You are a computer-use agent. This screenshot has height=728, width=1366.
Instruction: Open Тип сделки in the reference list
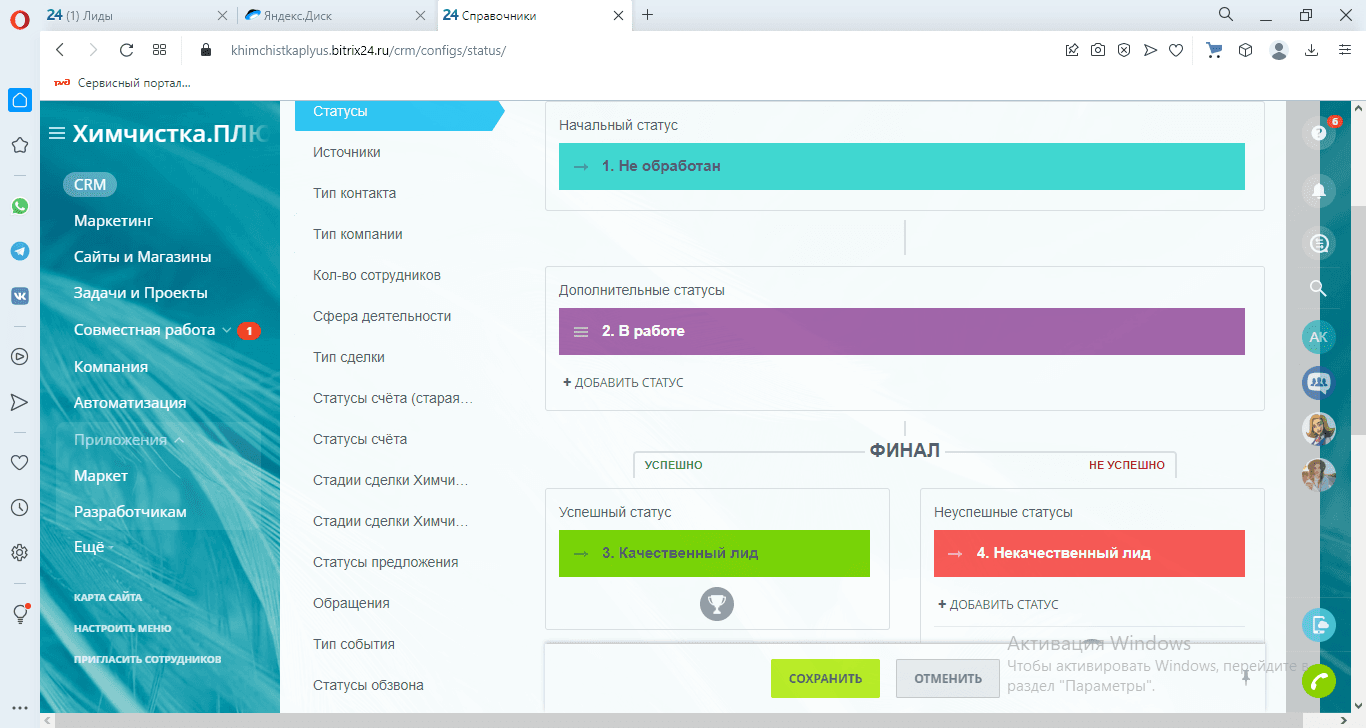pyautogui.click(x=349, y=357)
